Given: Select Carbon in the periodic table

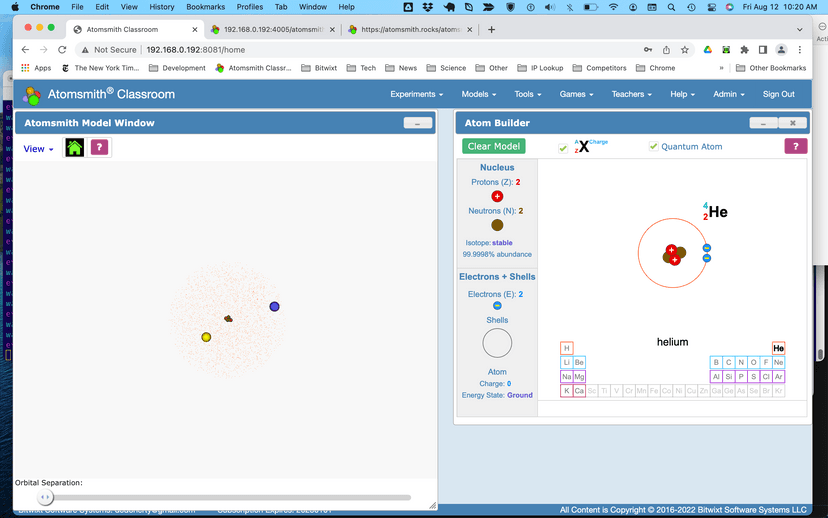Looking at the screenshot, I should (728, 362).
